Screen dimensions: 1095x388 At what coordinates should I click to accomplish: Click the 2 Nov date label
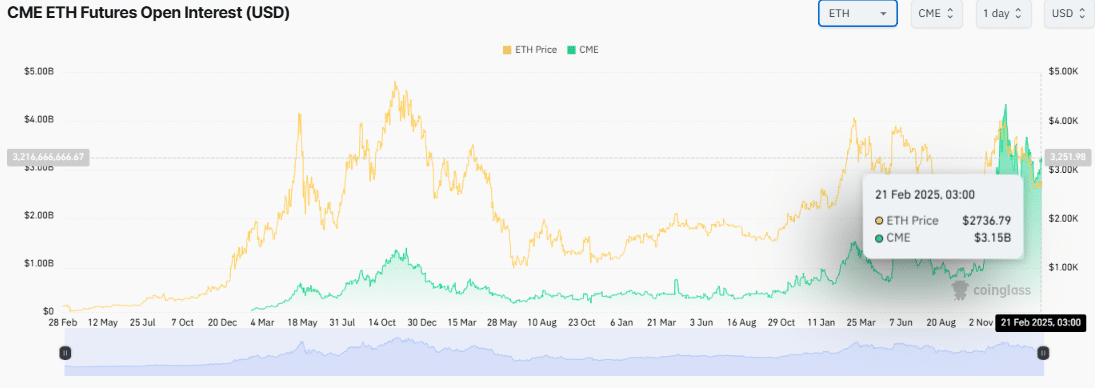pyautogui.click(x=980, y=322)
